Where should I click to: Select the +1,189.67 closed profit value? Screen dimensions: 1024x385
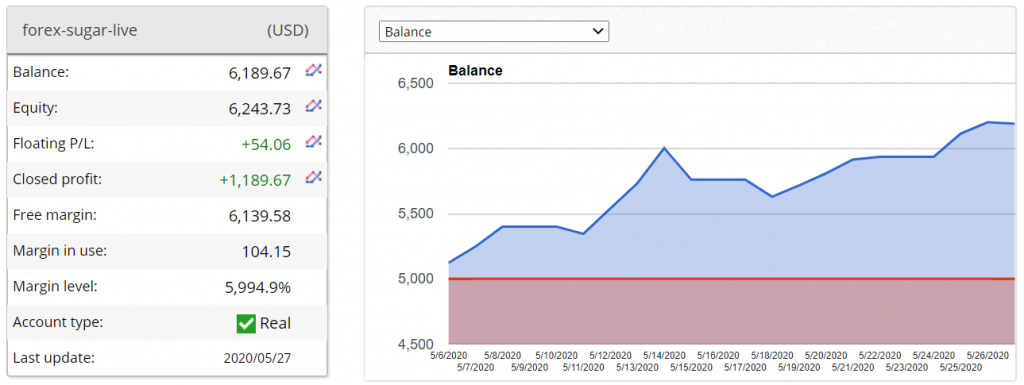(x=255, y=180)
